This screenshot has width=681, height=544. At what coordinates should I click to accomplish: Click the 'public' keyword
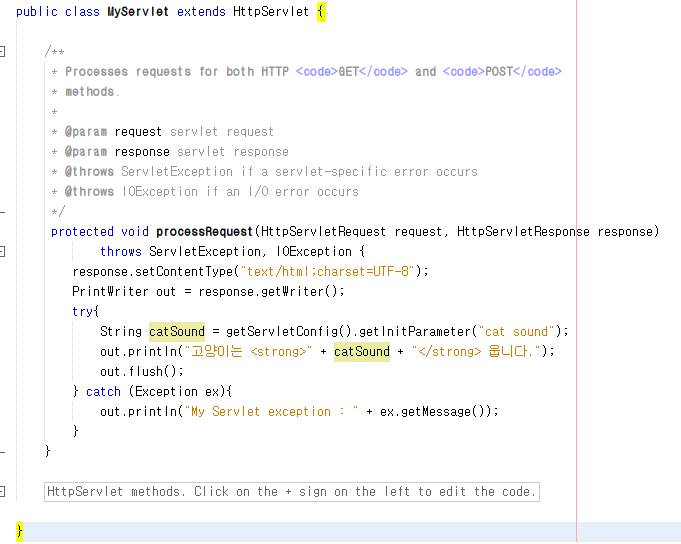coord(36,12)
